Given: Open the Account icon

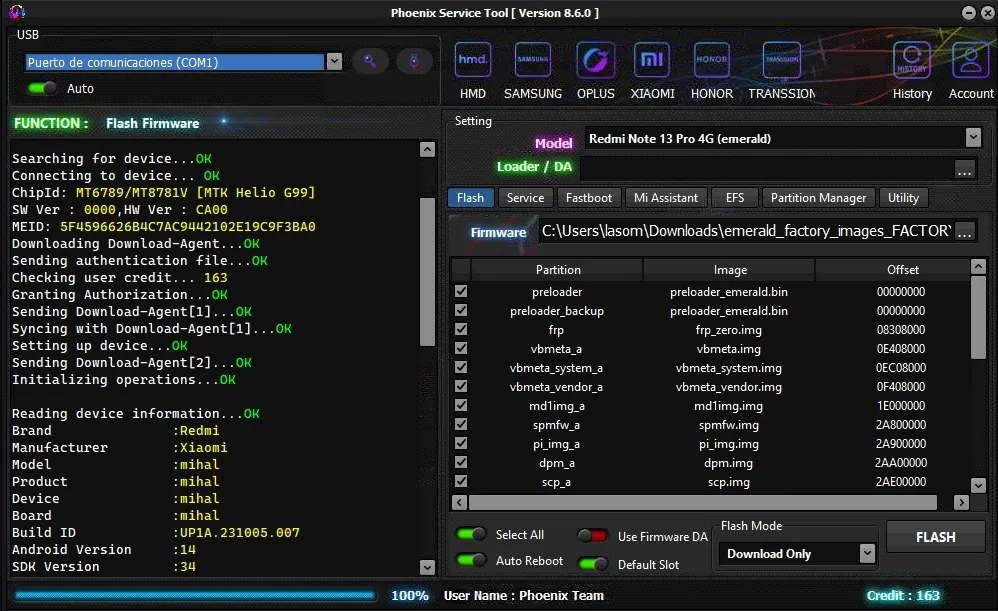Looking at the screenshot, I should 971,60.
